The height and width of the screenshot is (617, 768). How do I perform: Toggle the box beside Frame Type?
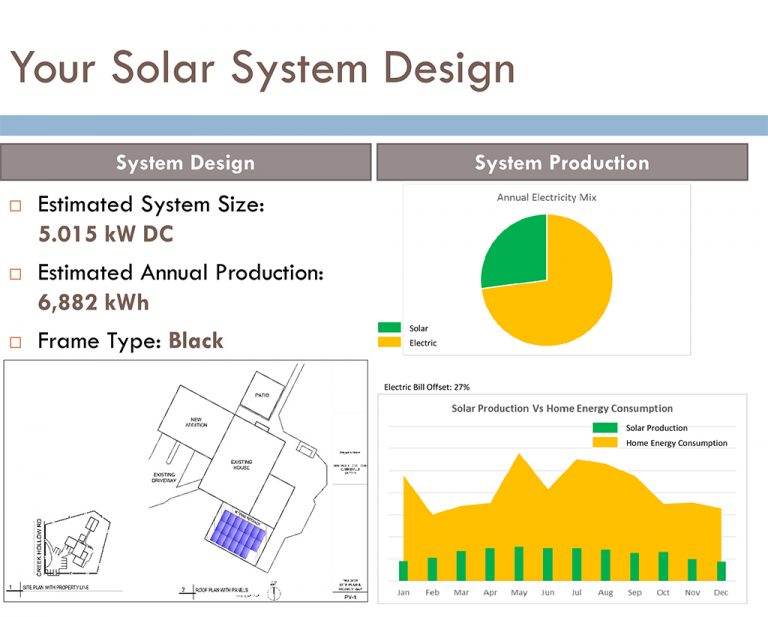pos(15,342)
